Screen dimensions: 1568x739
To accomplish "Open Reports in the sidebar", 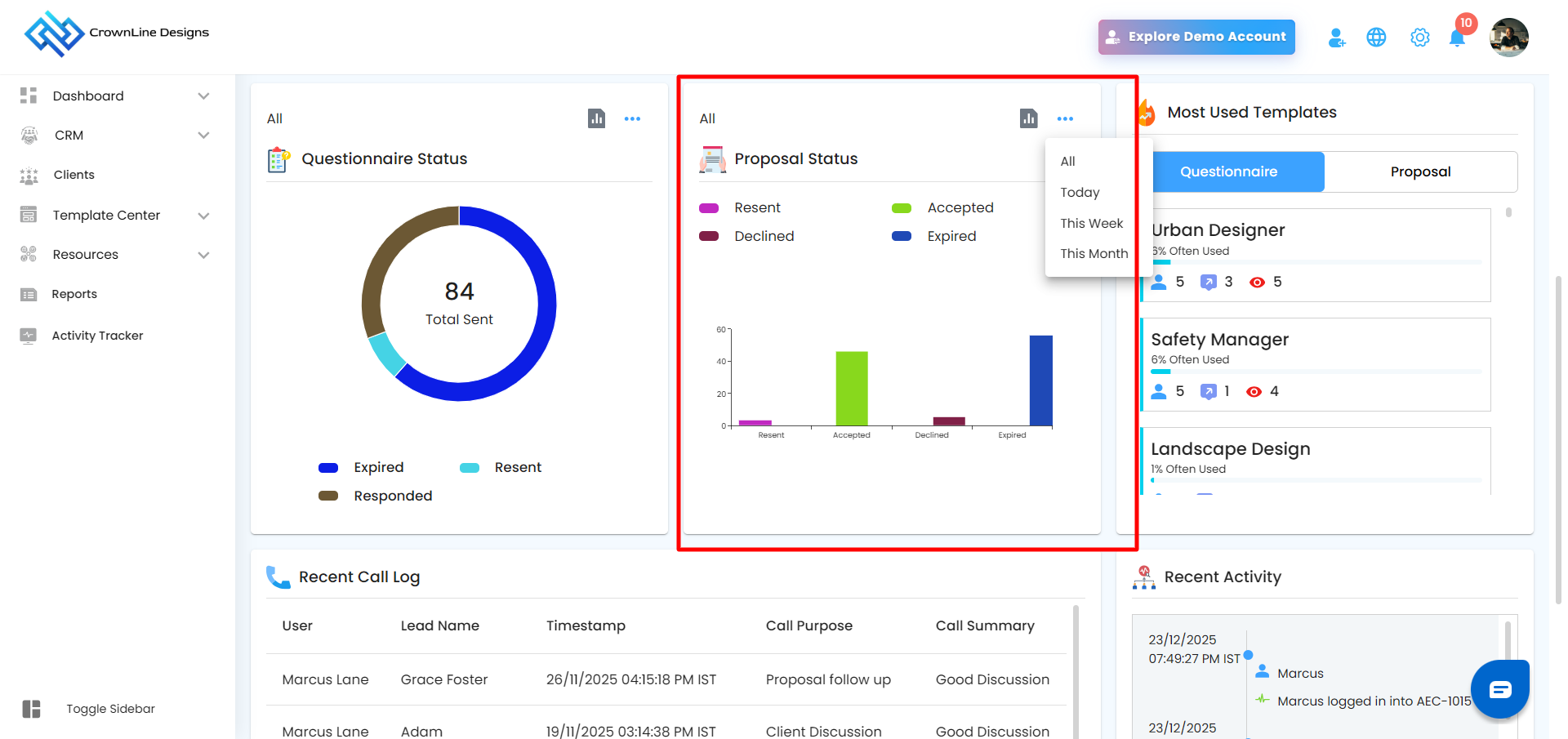I will tap(74, 294).
